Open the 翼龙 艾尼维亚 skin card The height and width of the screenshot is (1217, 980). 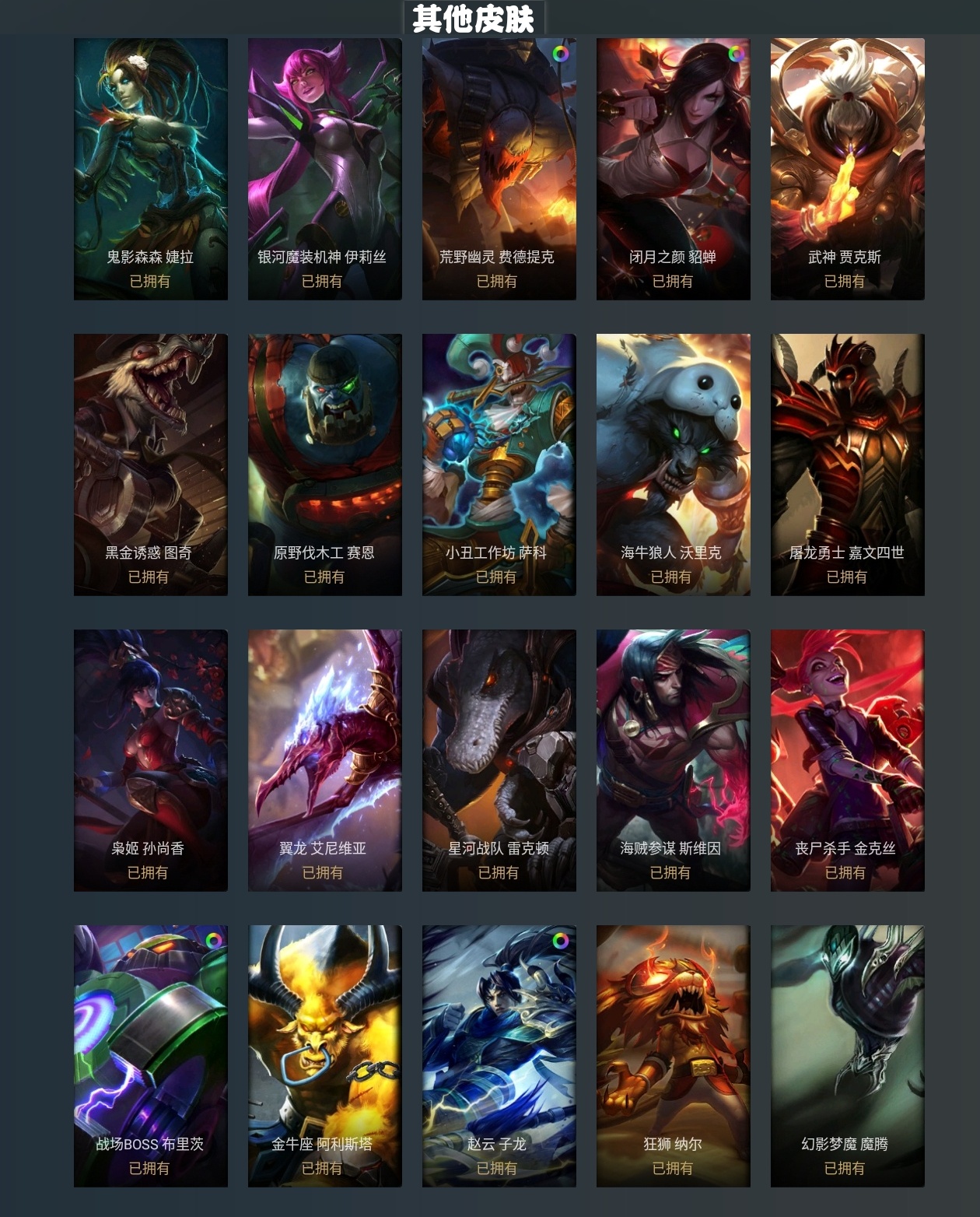325,760
